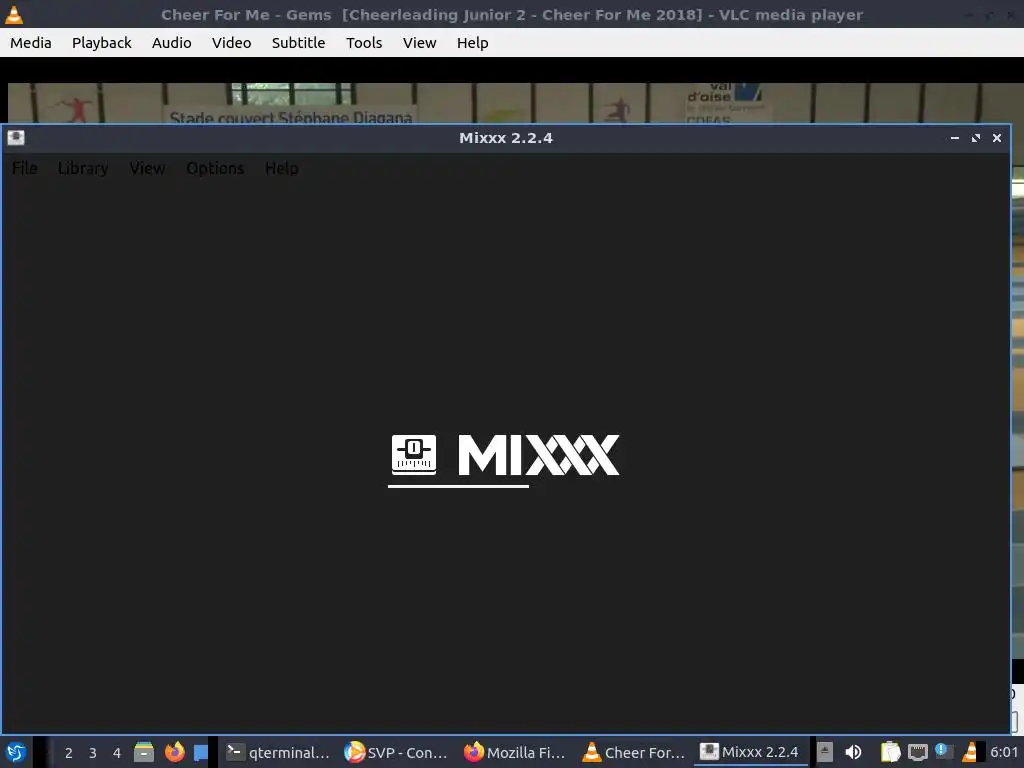Minimize the Mixxx 2.2.4 window

pos(955,138)
